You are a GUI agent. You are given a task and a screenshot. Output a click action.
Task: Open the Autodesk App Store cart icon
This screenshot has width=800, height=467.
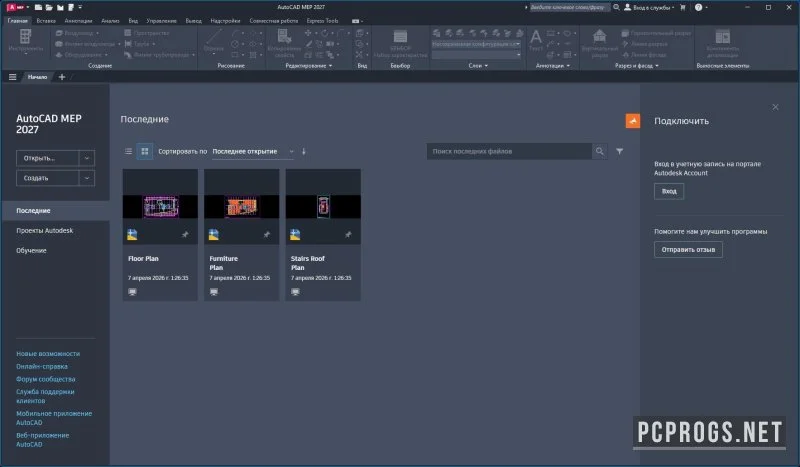pyautogui.click(x=683, y=7)
